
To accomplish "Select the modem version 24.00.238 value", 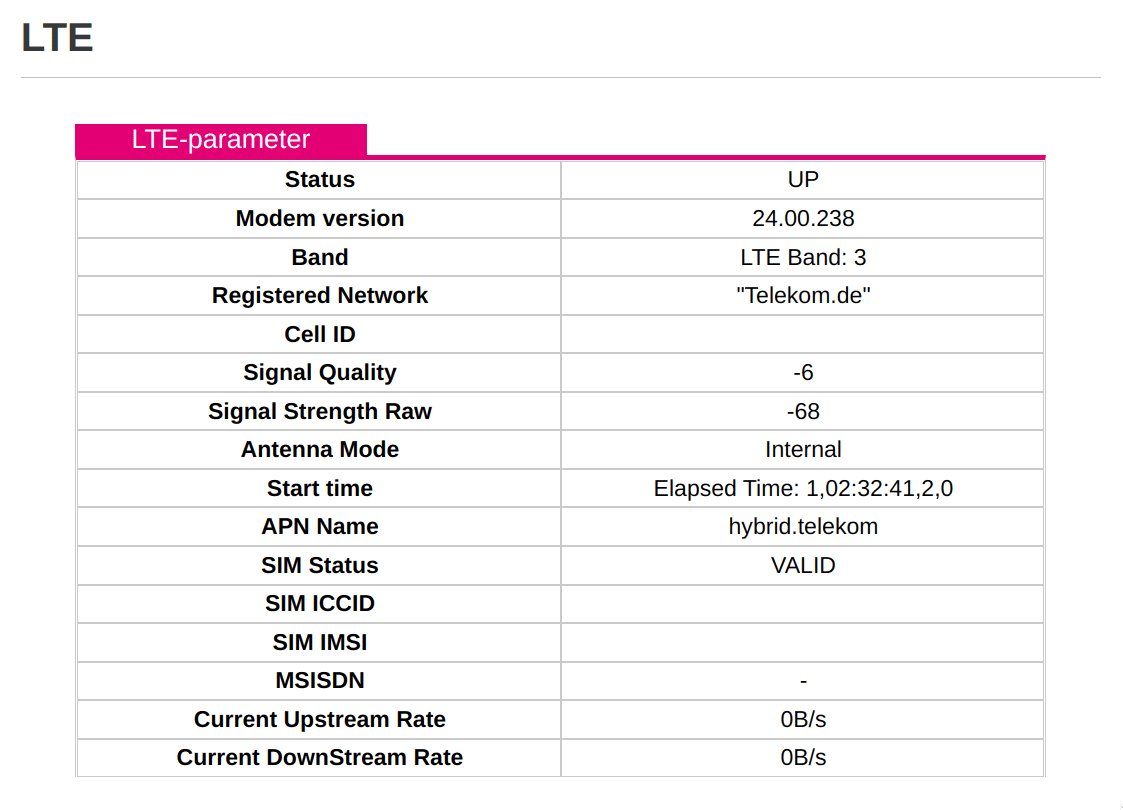I will pos(803,218).
